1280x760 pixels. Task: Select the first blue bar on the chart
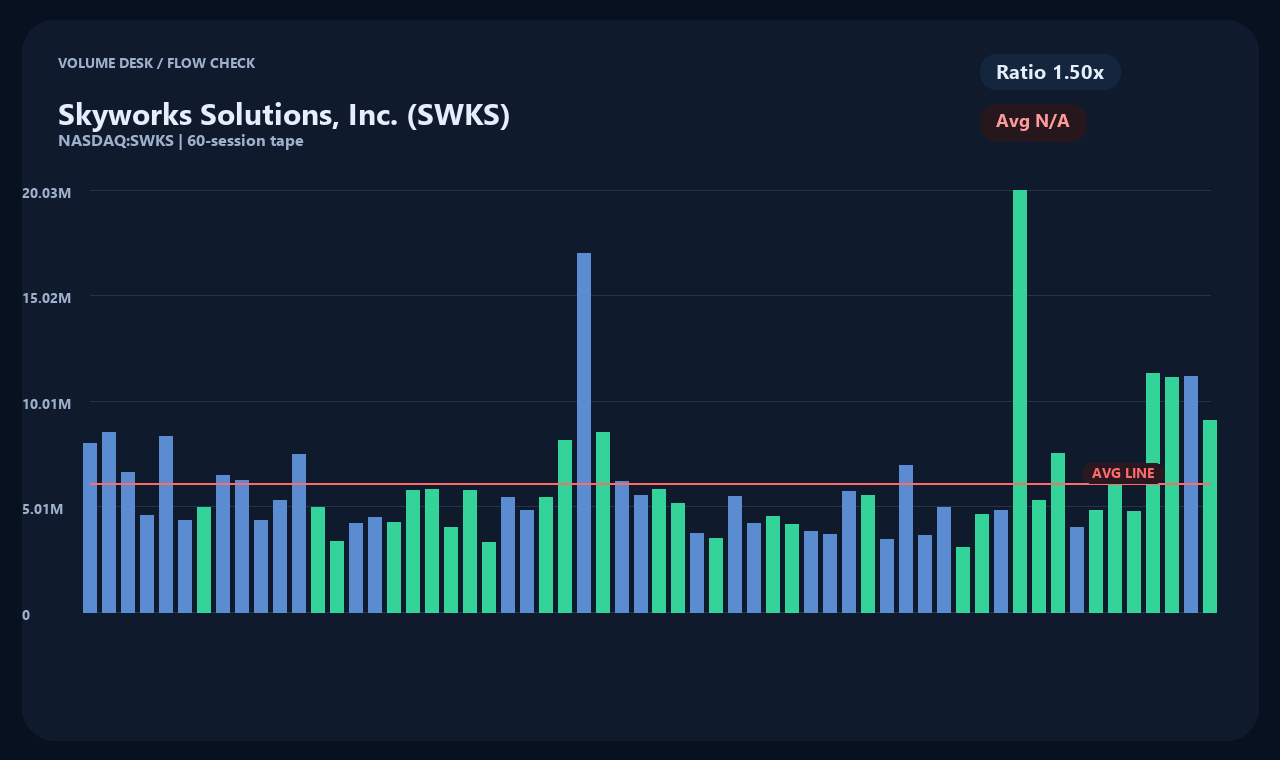(x=90, y=528)
